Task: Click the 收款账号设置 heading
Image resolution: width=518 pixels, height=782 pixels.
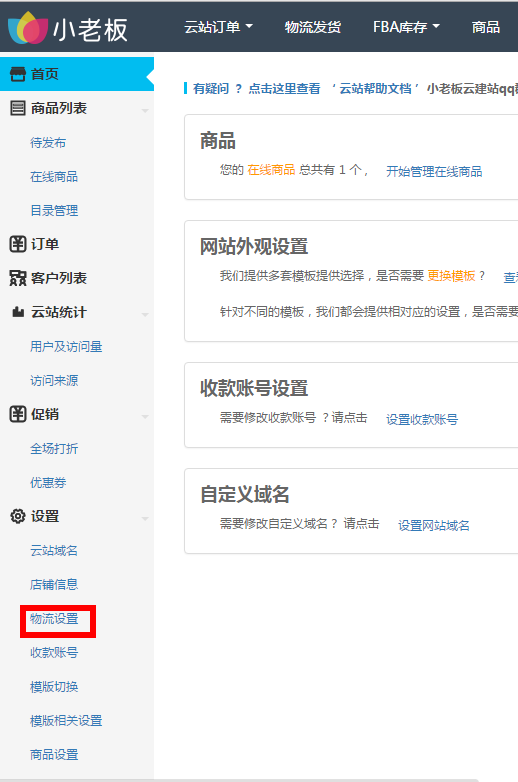Action: tap(254, 388)
